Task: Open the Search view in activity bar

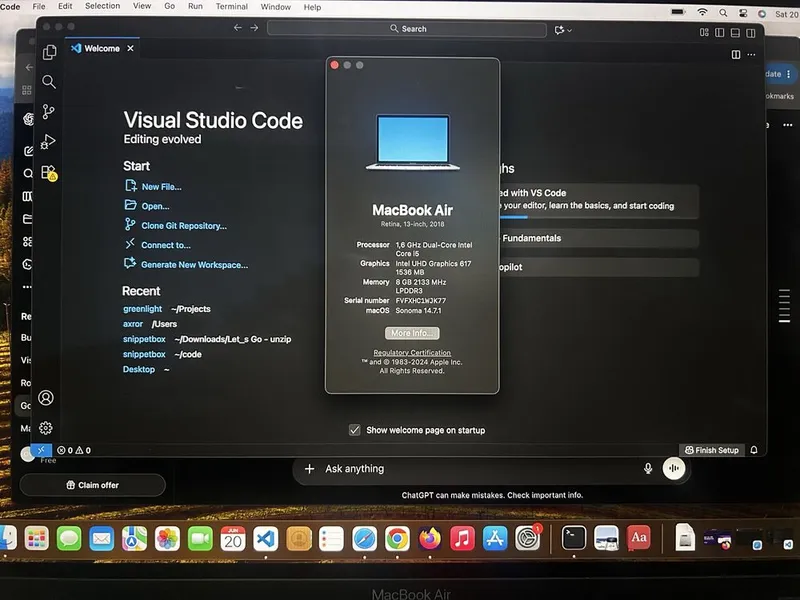Action: pyautogui.click(x=49, y=82)
